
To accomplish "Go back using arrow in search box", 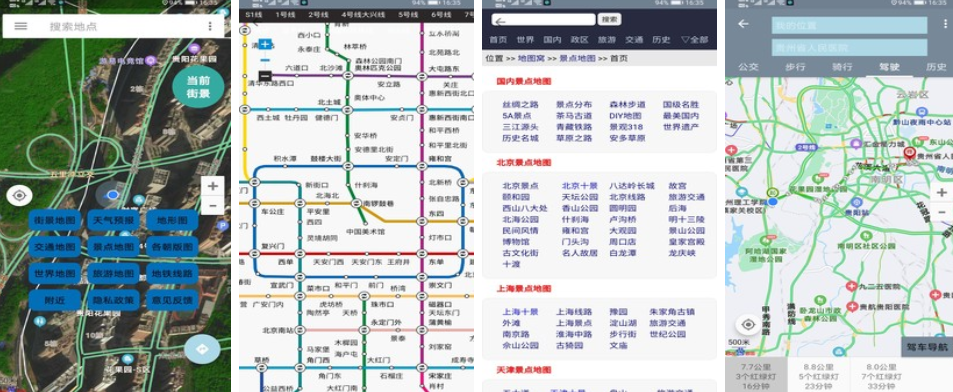I will click(x=500, y=21).
